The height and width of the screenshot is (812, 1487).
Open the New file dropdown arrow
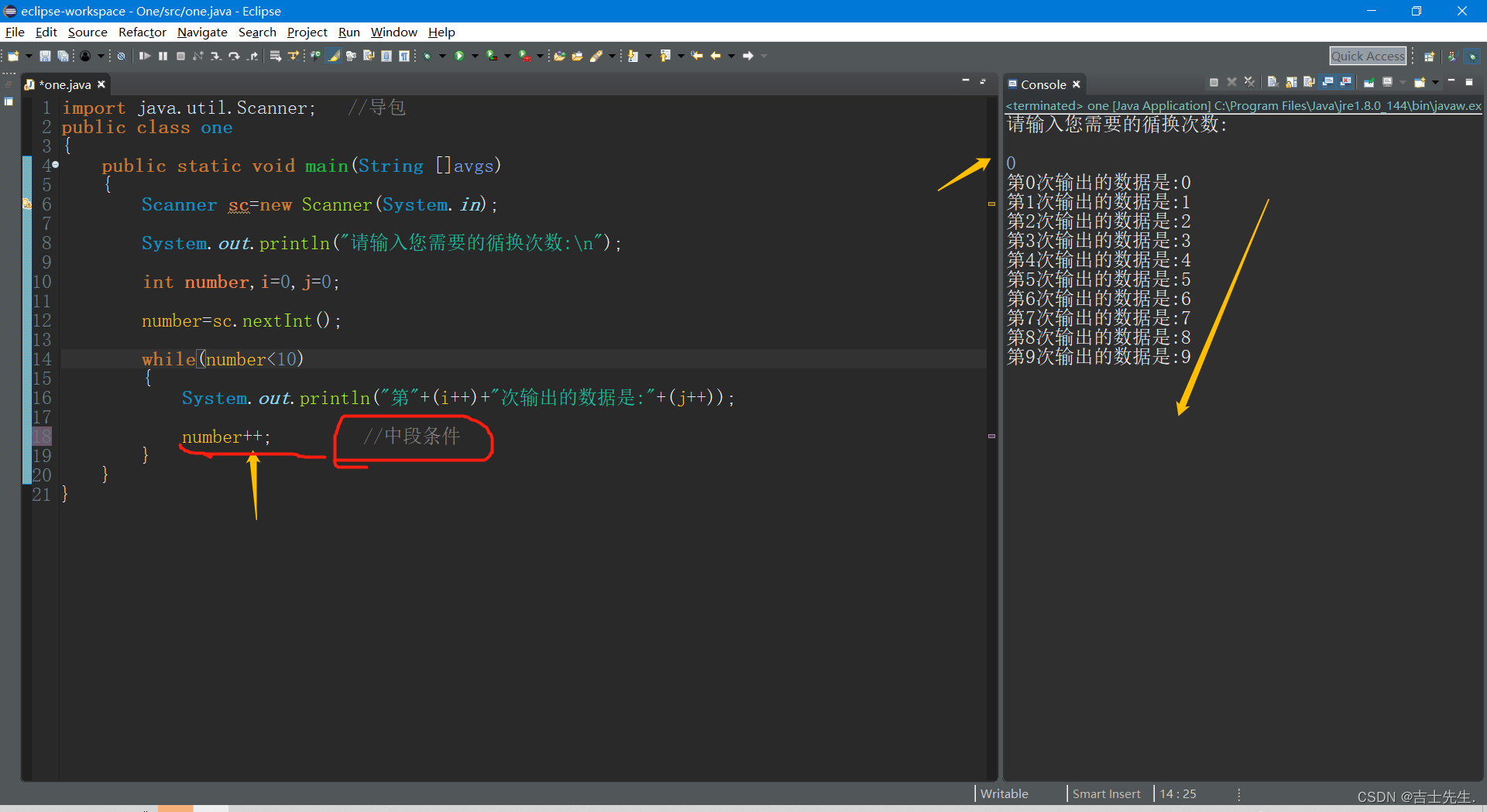29,56
